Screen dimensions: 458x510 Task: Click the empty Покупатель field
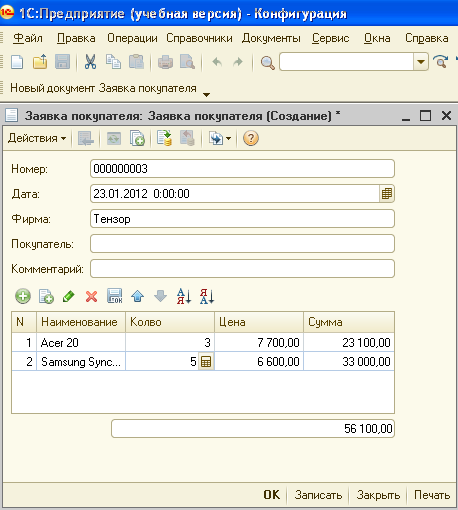point(242,244)
